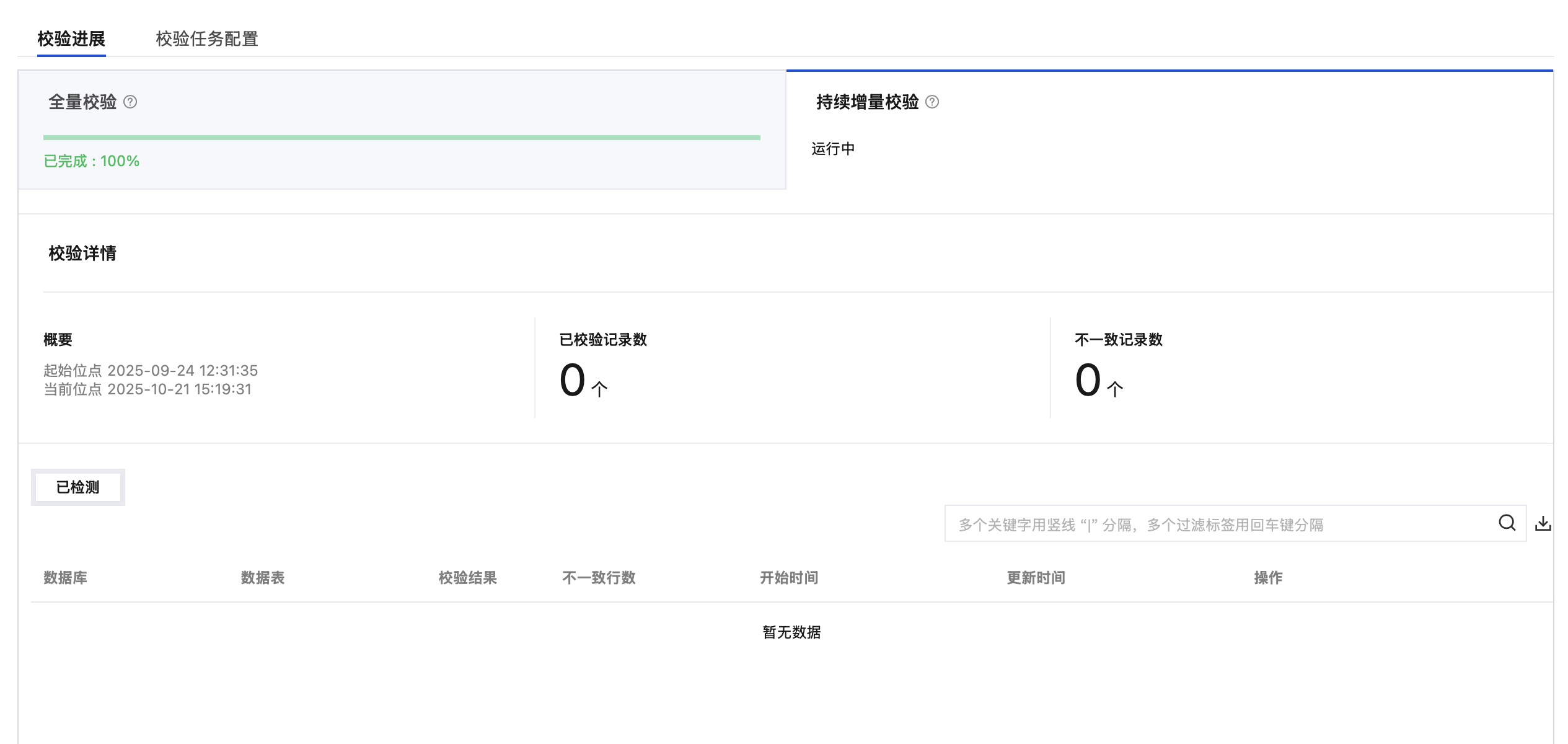Click the download export icon
Image resolution: width=1568 pixels, height=744 pixels.
pyautogui.click(x=1543, y=523)
